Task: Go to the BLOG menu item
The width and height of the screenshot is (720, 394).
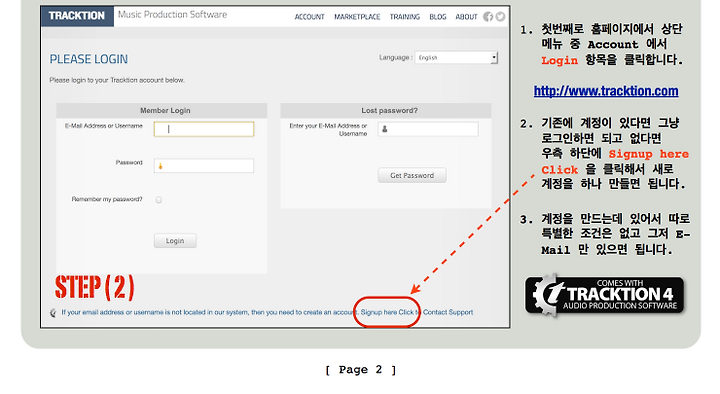Action: (438, 17)
